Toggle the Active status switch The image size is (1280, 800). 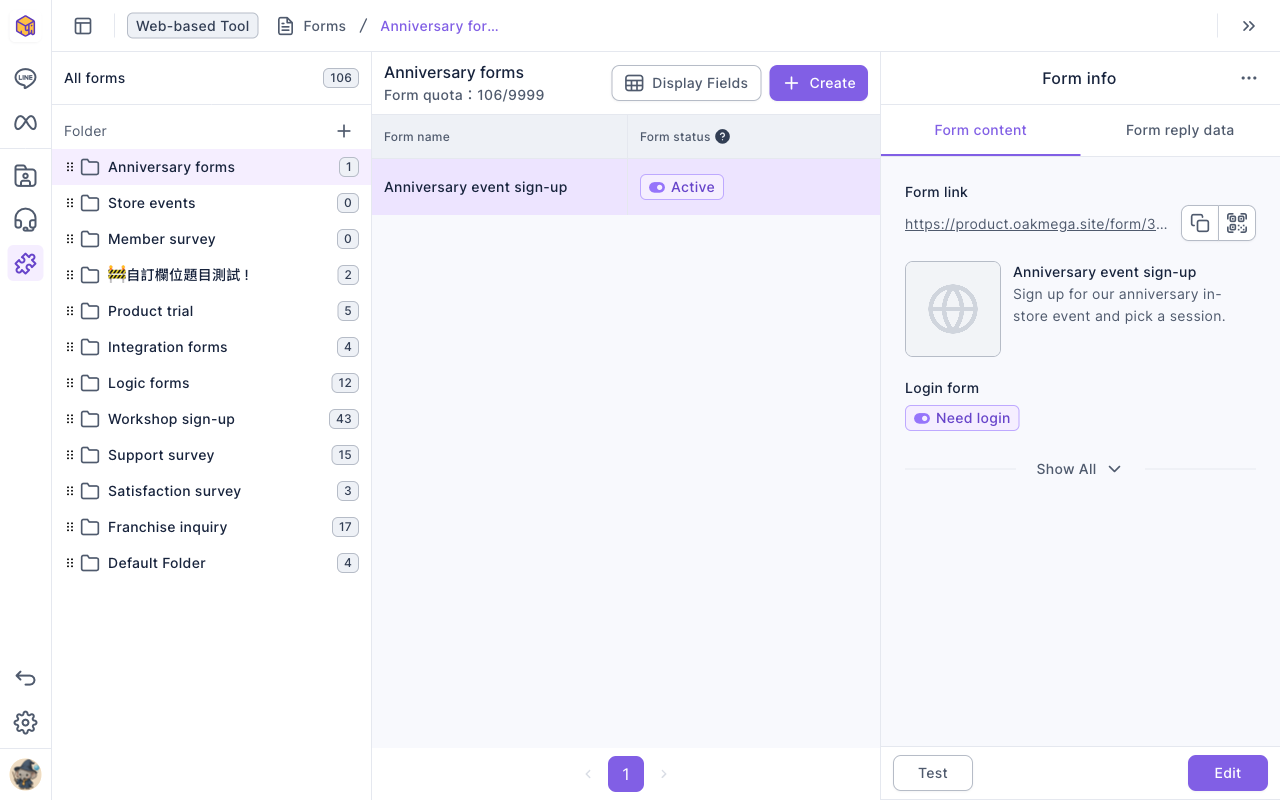click(x=657, y=187)
